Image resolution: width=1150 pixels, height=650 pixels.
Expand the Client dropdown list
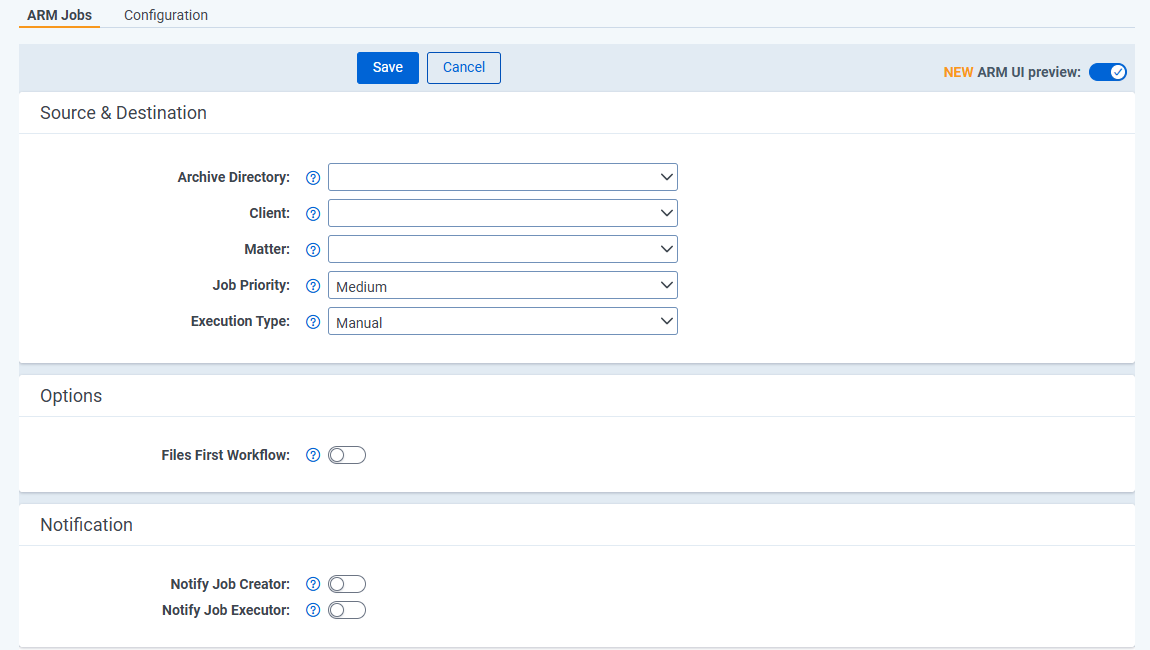click(x=502, y=214)
